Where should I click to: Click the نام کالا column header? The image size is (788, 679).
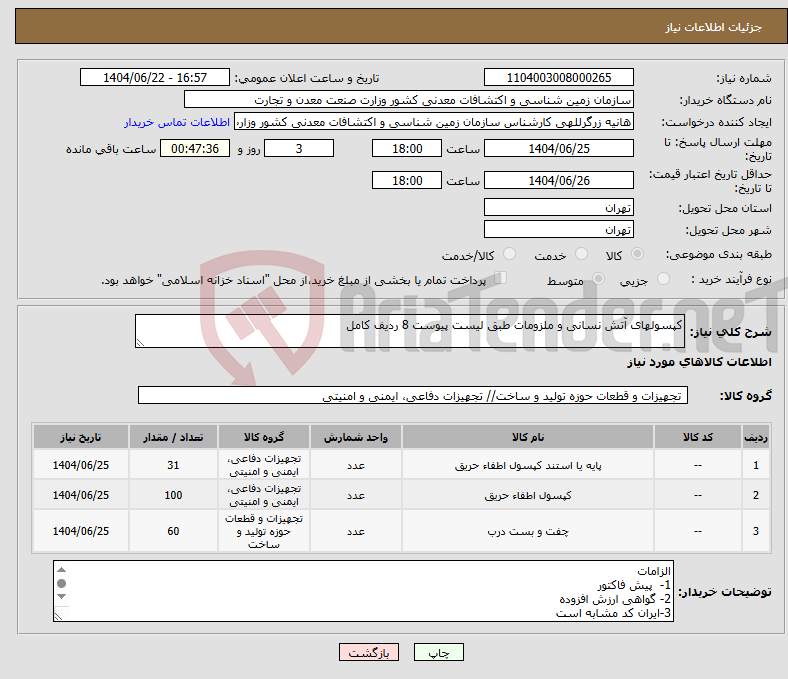click(528, 437)
